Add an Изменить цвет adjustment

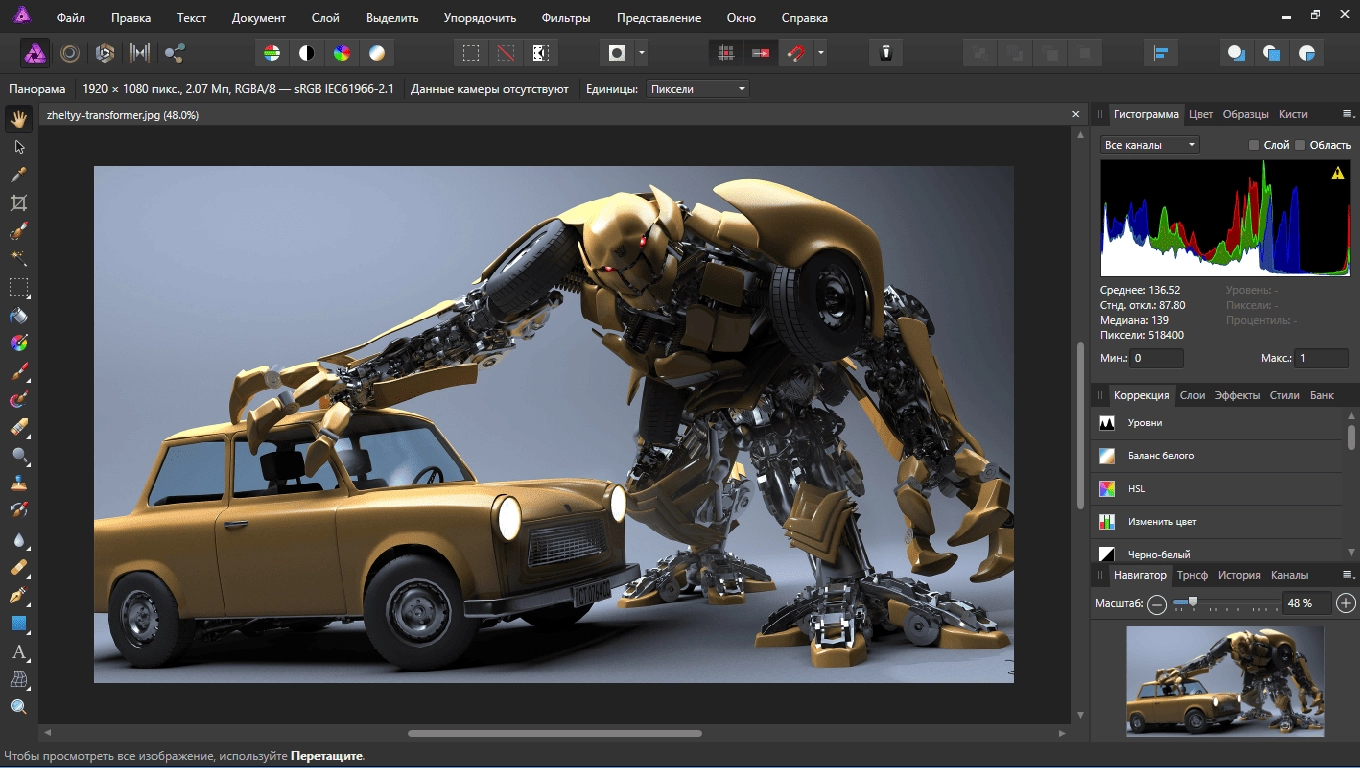1217,522
